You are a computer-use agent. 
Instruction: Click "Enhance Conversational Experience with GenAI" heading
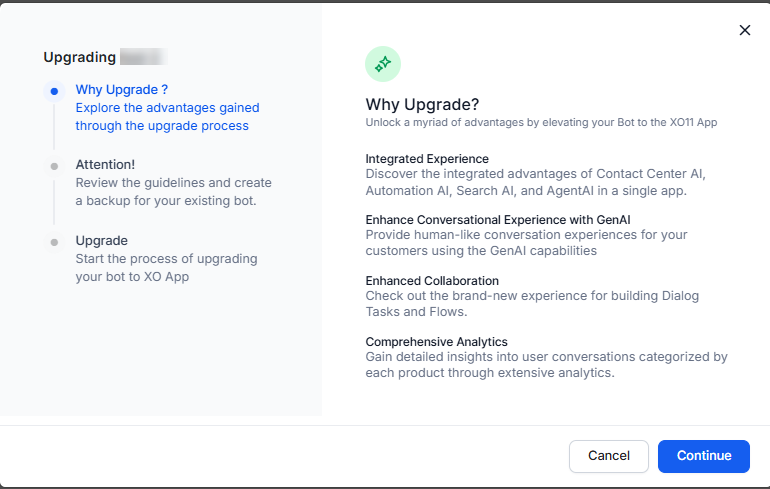click(x=498, y=219)
